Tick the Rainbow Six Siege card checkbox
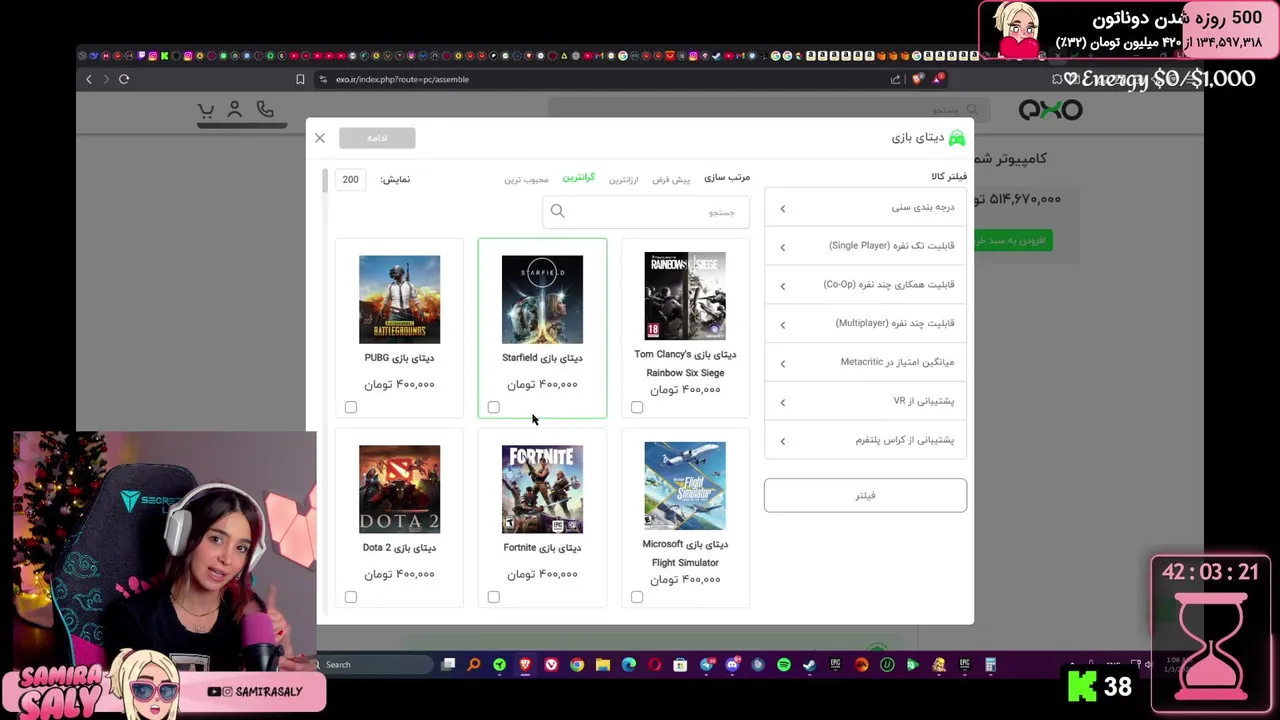The width and height of the screenshot is (1280, 720). click(x=637, y=407)
